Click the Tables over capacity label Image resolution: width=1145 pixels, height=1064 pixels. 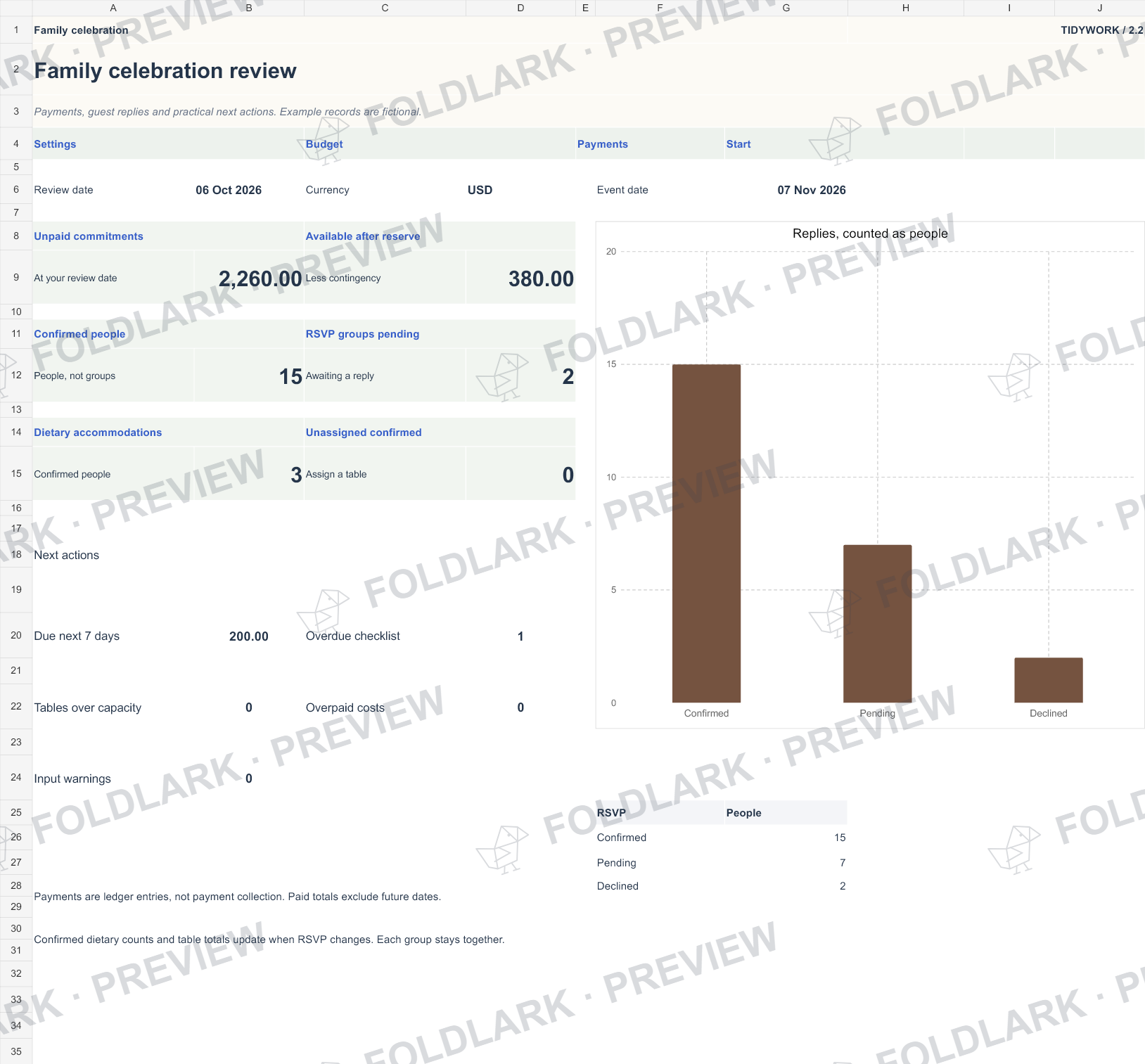88,707
